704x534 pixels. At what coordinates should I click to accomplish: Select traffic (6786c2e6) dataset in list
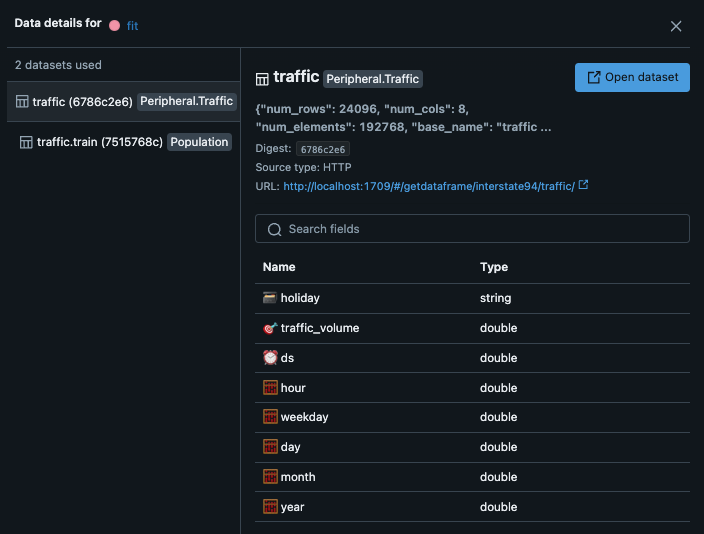(123, 102)
